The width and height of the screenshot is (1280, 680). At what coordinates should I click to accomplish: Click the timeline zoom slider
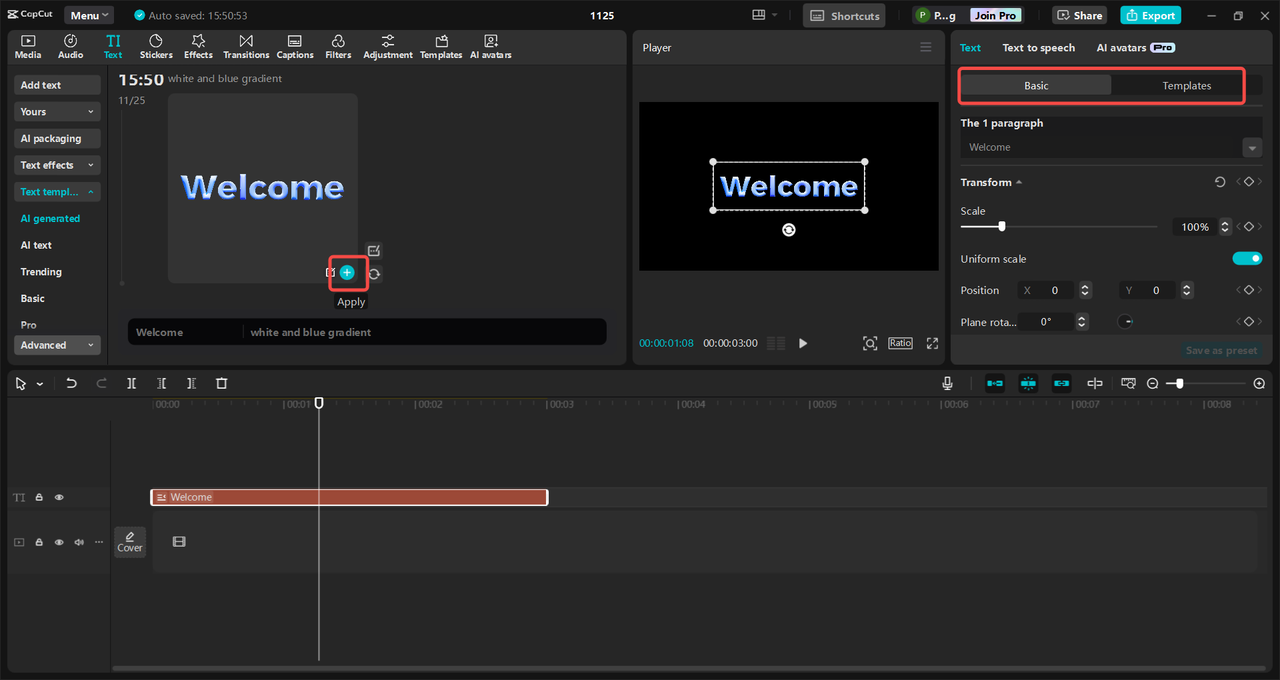point(1205,383)
